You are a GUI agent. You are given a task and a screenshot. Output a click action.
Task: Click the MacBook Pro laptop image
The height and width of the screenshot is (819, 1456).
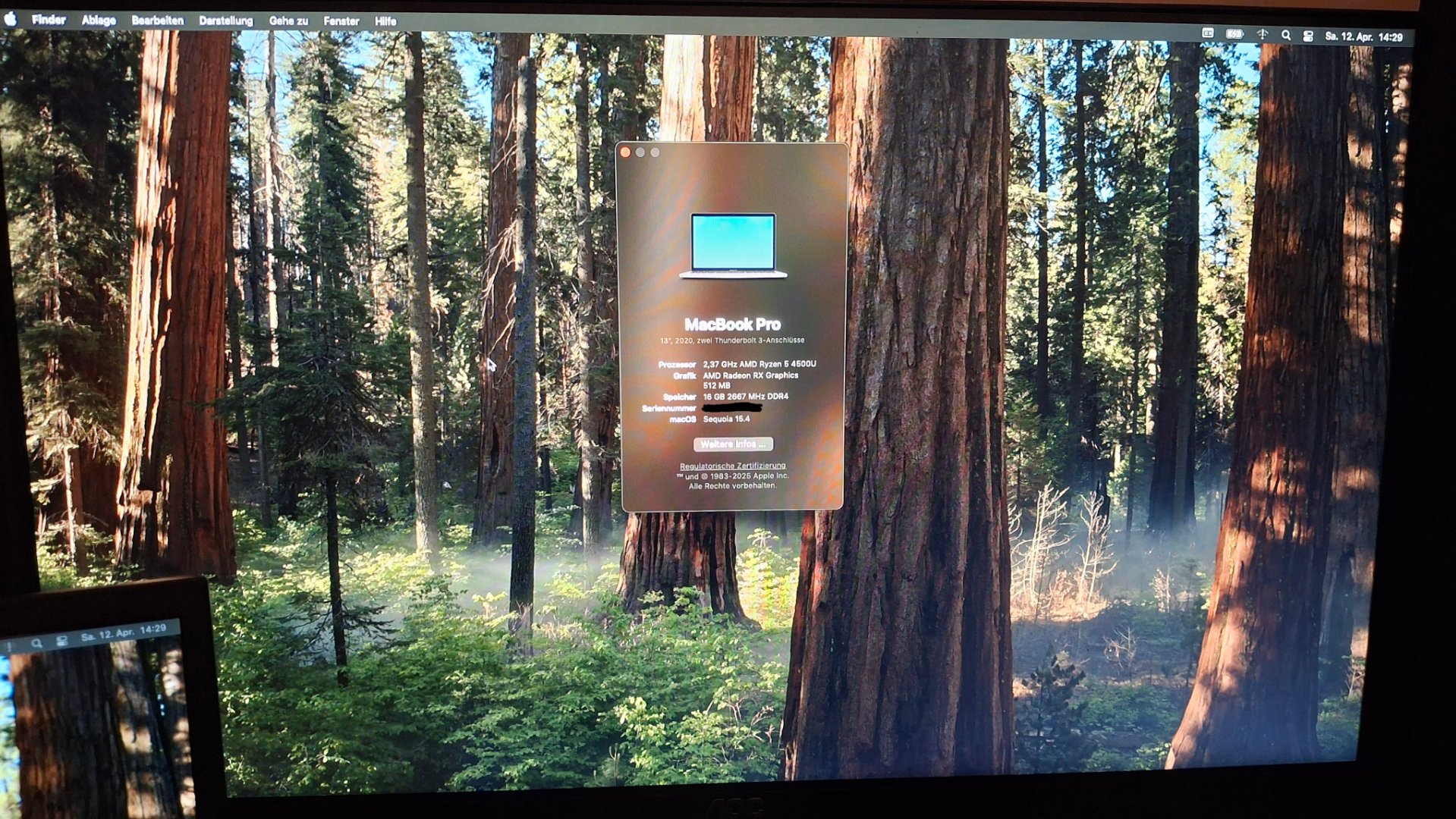click(733, 246)
